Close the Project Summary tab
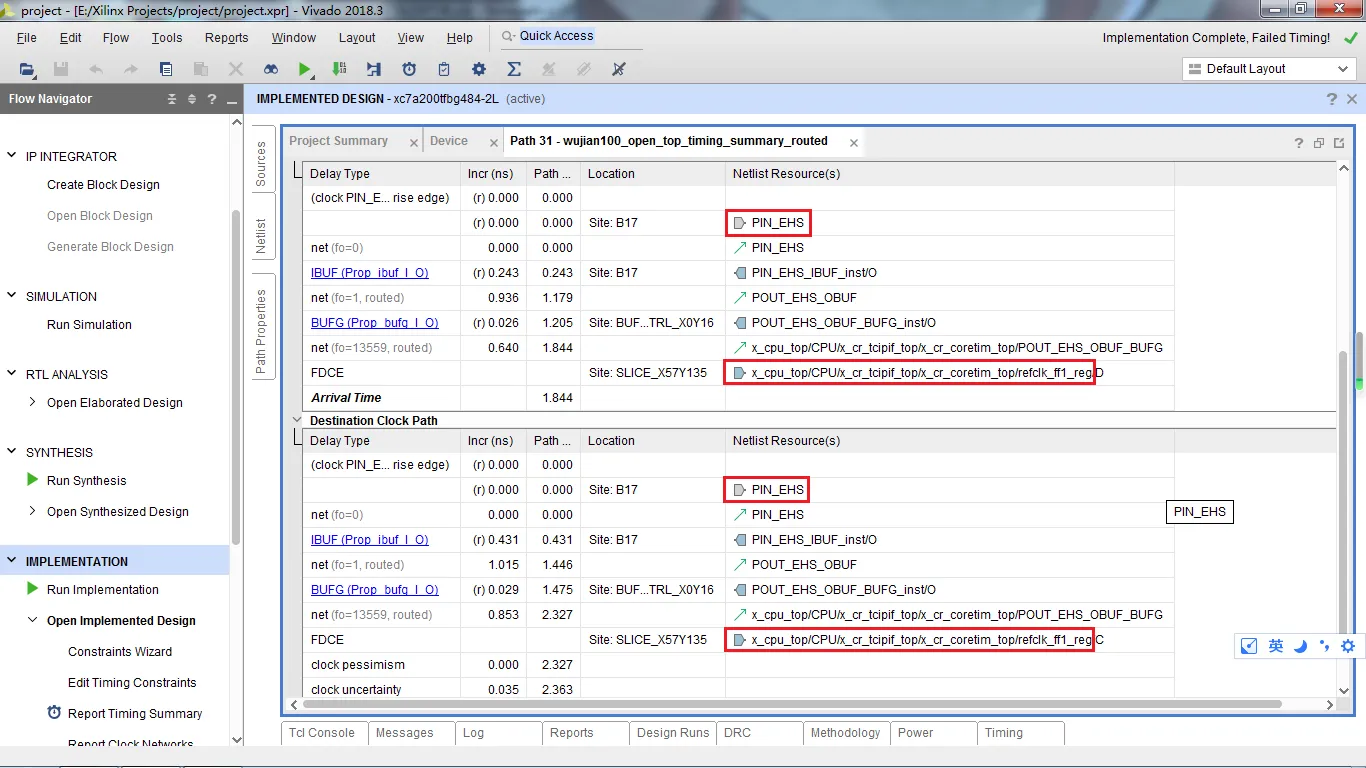1366x768 pixels. (x=414, y=143)
